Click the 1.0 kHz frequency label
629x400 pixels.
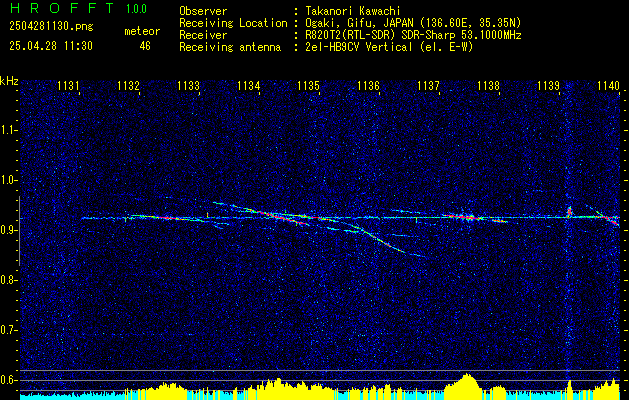click(x=9, y=180)
